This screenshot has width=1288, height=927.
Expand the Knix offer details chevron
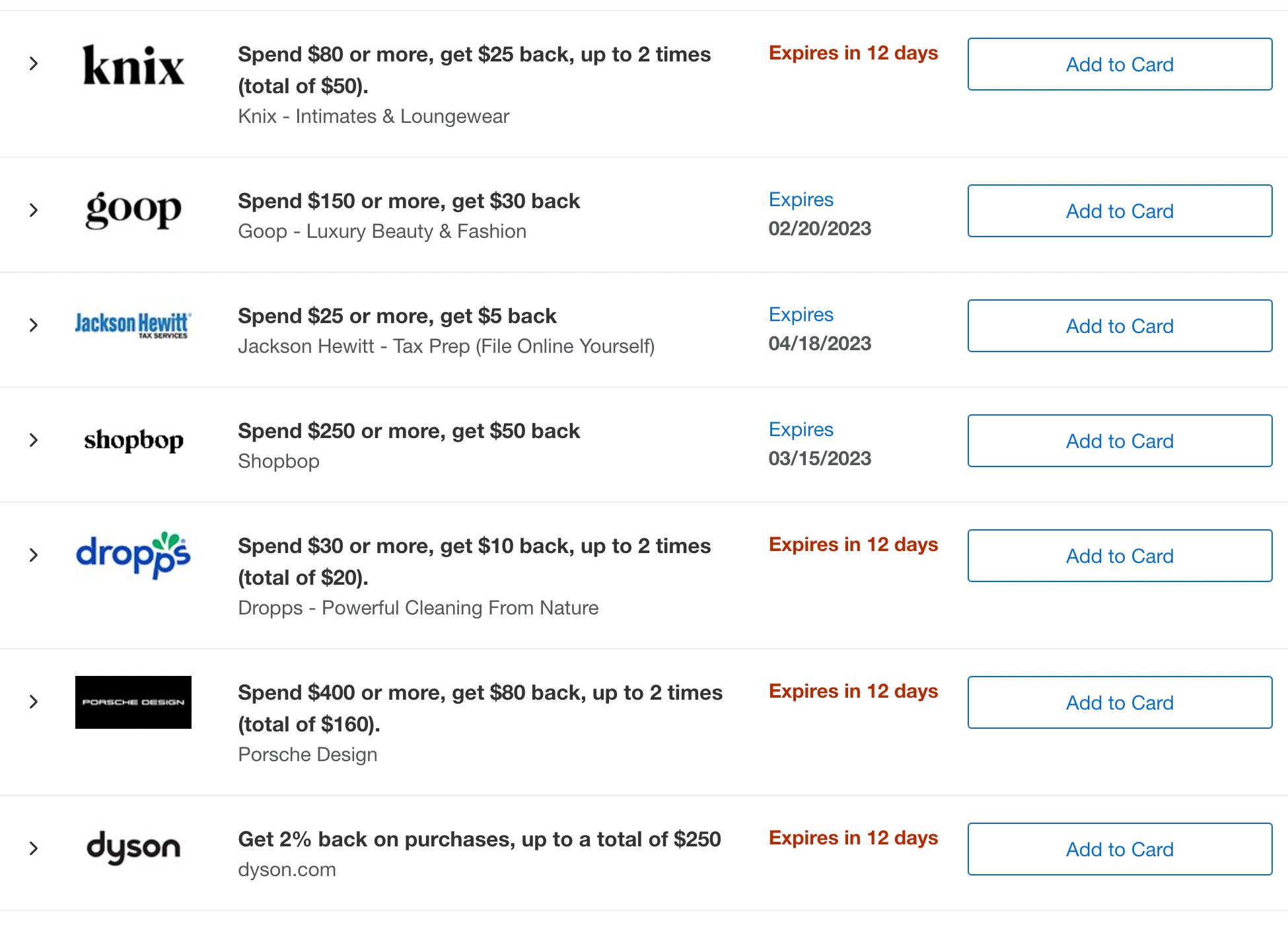coord(34,63)
